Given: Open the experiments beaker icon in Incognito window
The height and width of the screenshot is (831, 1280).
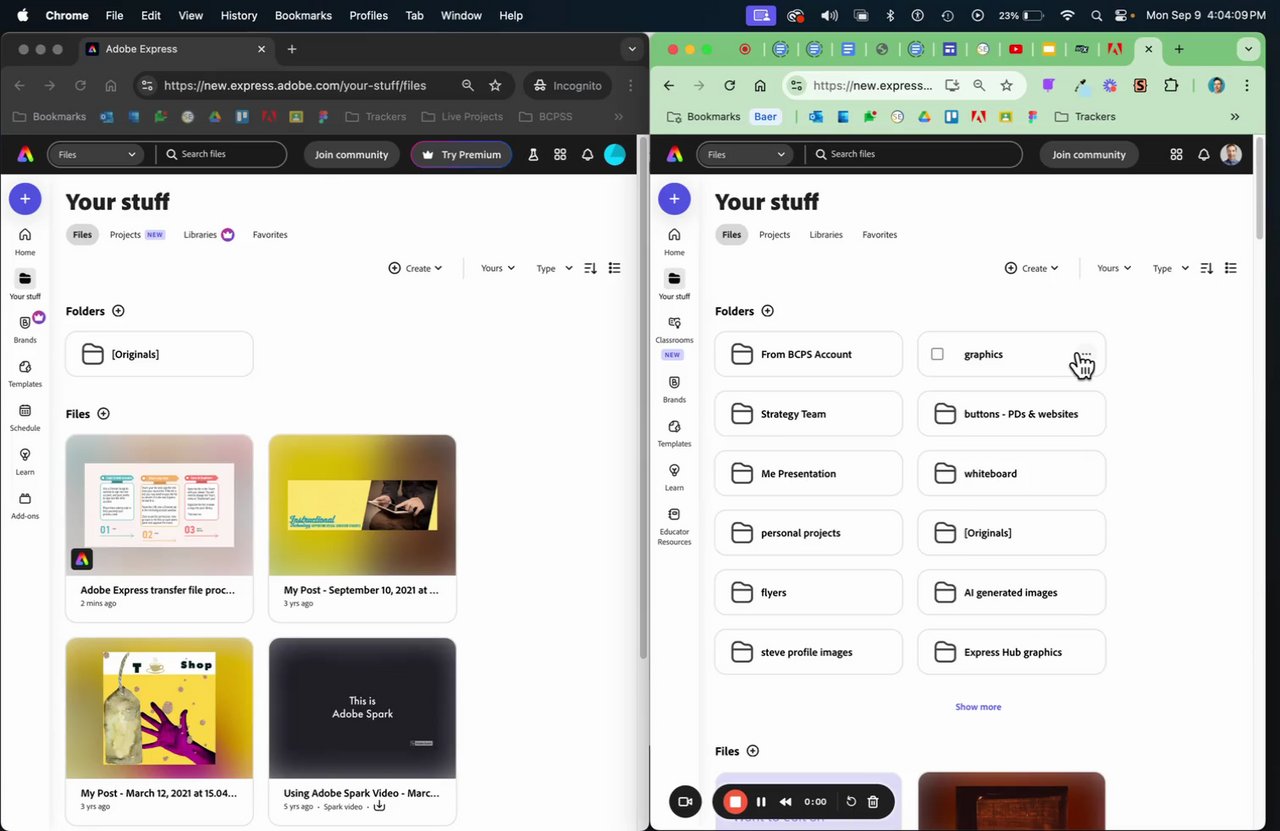Looking at the screenshot, I should (x=533, y=155).
